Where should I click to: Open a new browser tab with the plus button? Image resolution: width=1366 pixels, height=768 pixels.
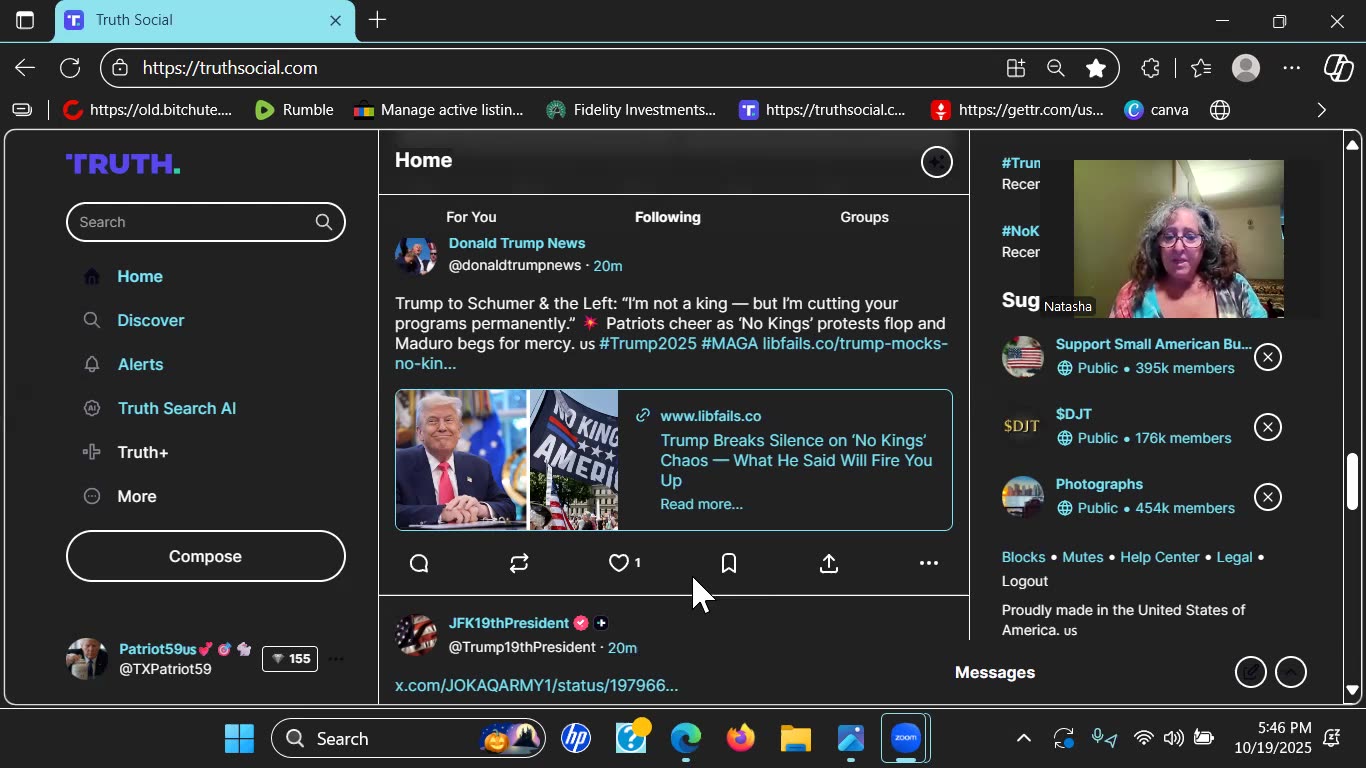pos(377,20)
